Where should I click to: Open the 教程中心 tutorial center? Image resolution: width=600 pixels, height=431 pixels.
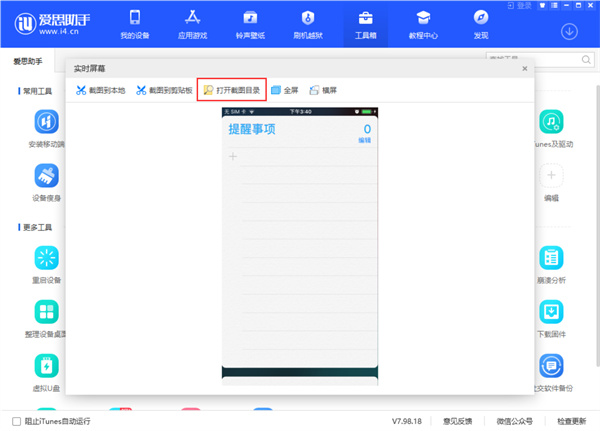[423, 24]
